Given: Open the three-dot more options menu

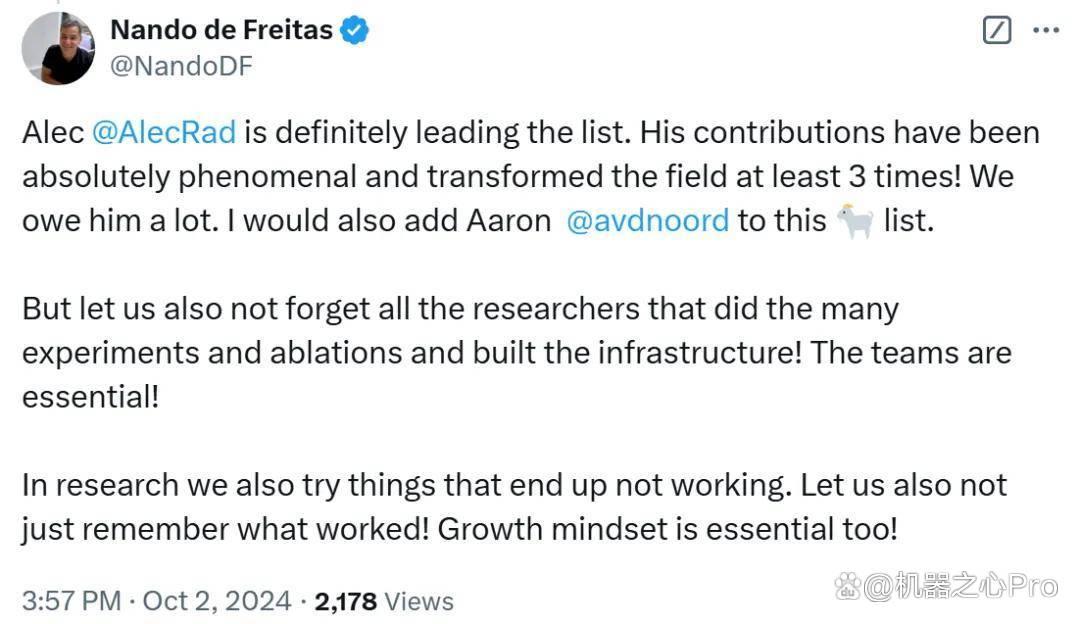Looking at the screenshot, I should click(1046, 30).
